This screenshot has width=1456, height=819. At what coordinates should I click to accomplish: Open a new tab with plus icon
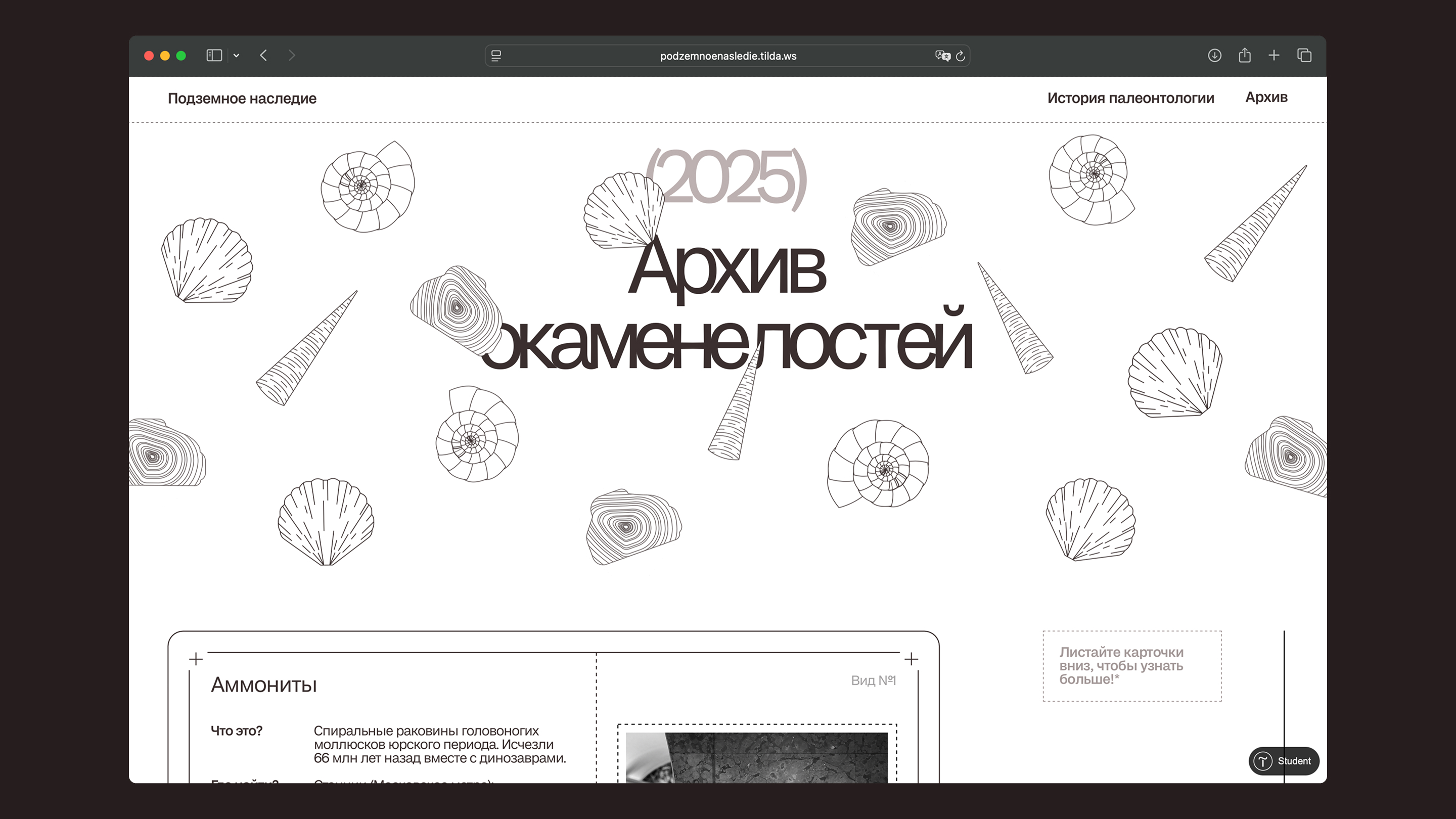pos(1274,56)
